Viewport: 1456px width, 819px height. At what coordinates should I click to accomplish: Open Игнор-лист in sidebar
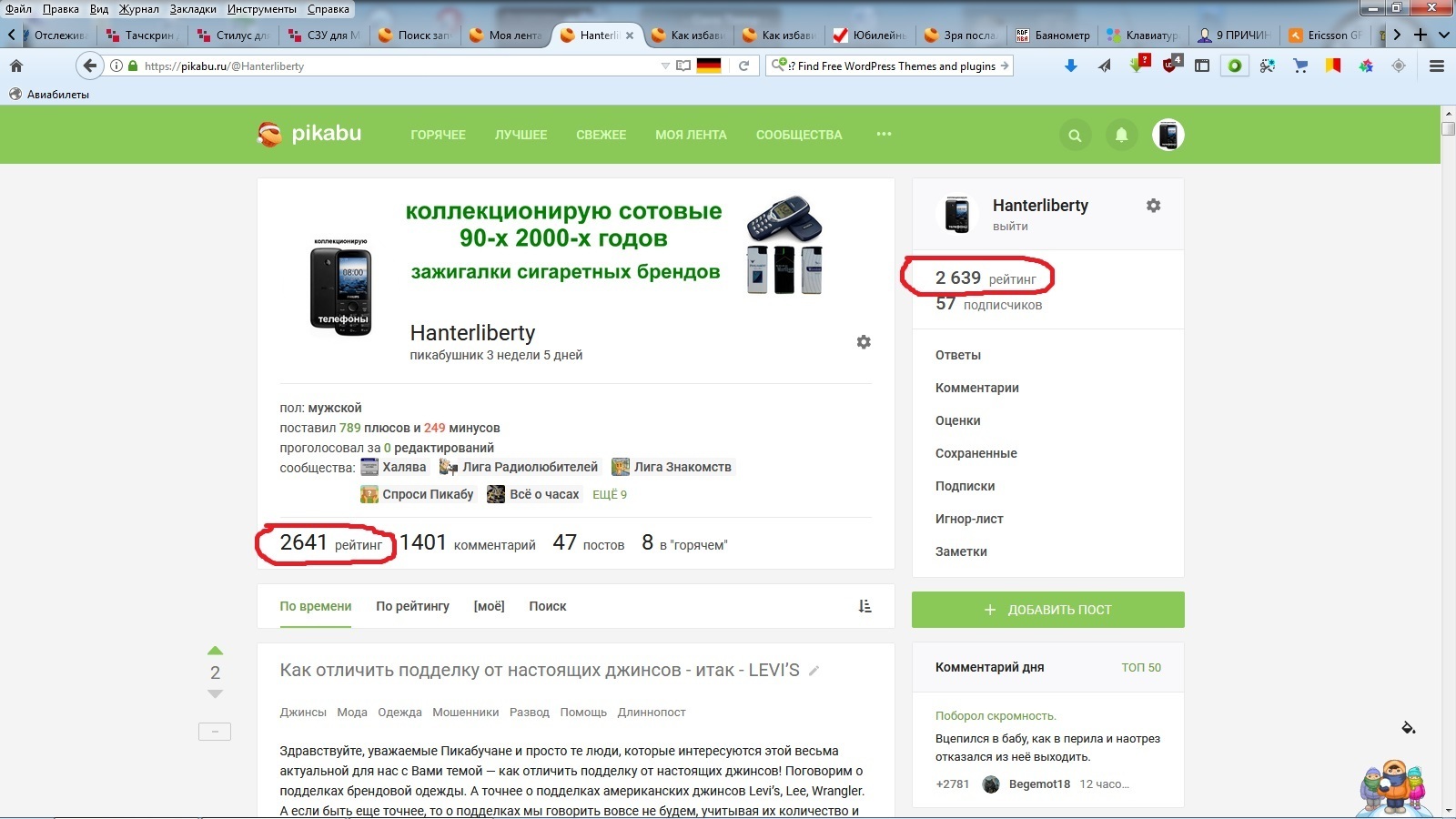coord(969,519)
